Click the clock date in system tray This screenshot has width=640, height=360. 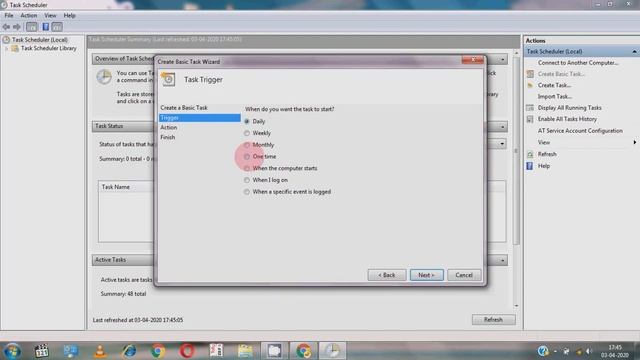pyautogui.click(x=615, y=351)
